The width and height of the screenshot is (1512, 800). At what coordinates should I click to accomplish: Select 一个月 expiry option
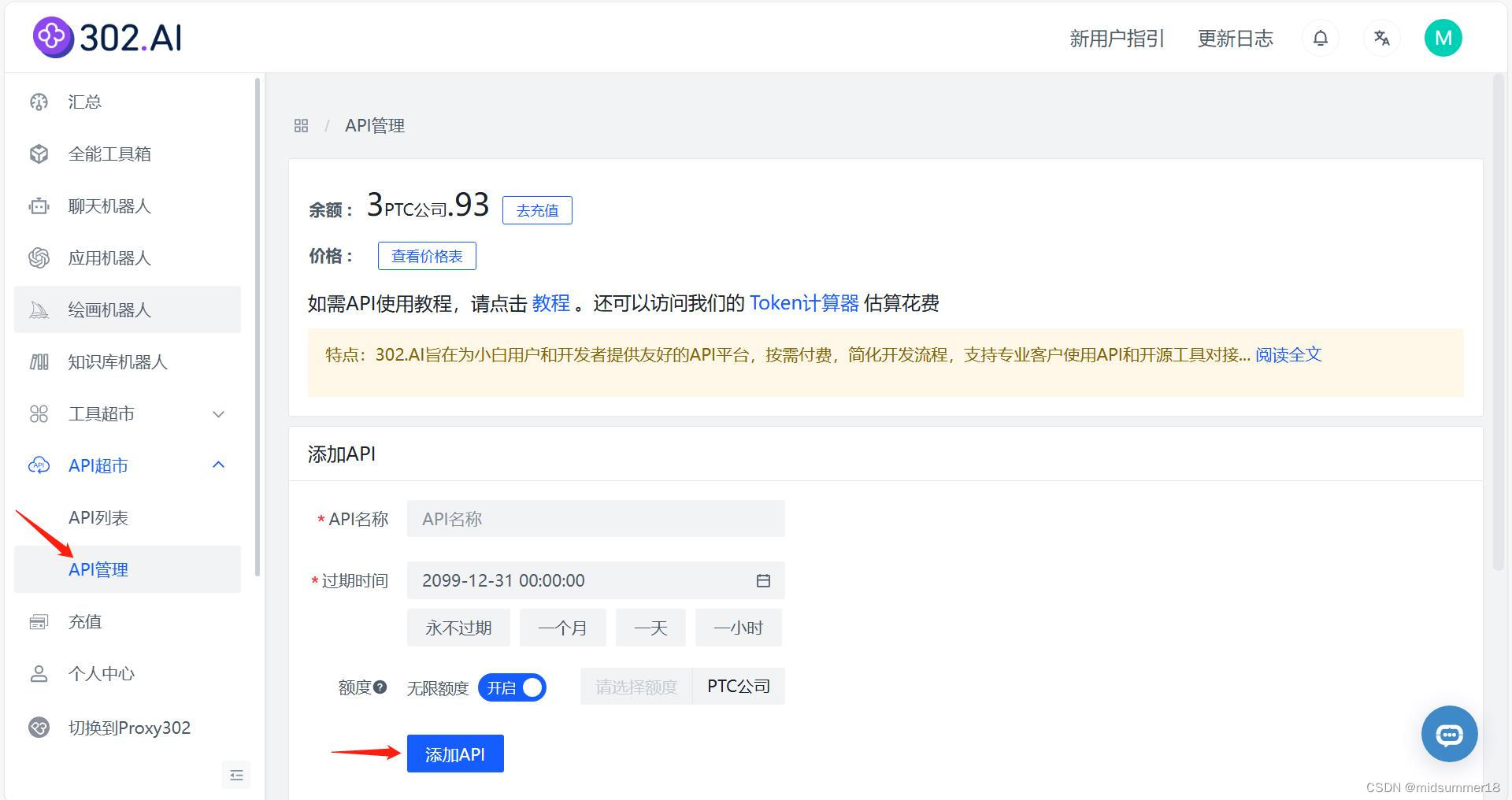click(x=562, y=628)
